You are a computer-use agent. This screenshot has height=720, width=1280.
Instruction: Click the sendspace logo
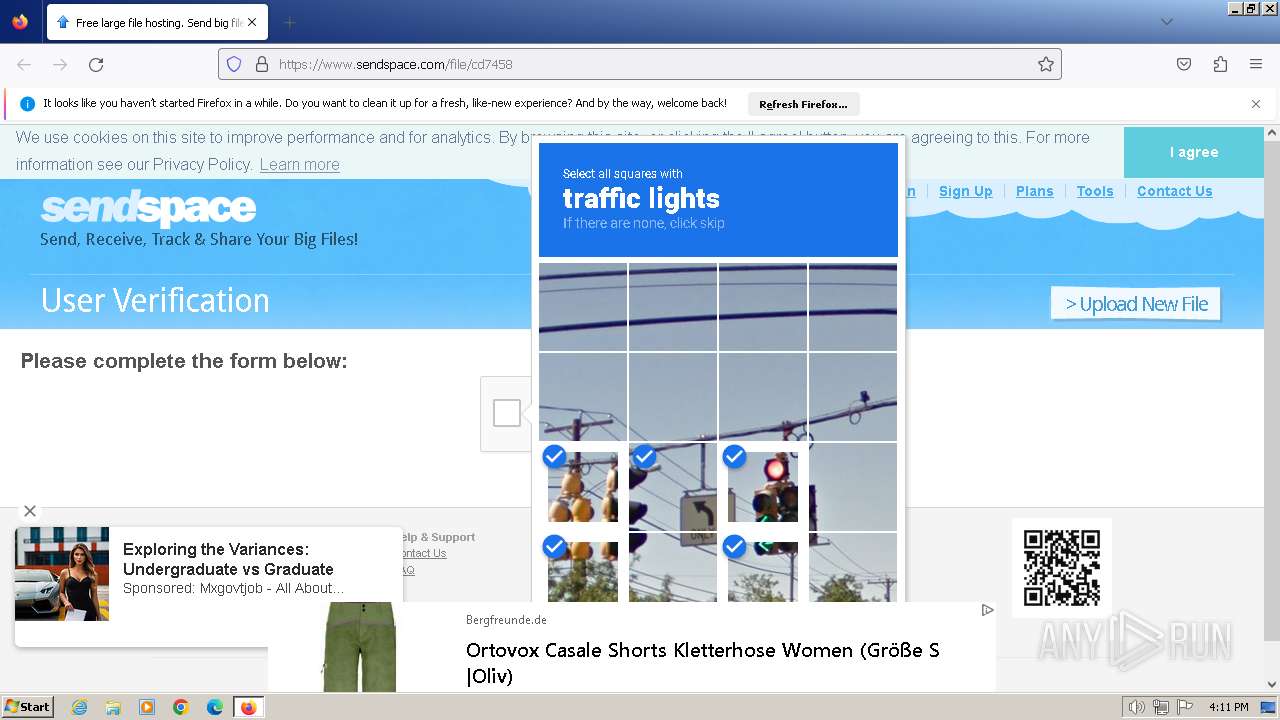[x=148, y=209]
